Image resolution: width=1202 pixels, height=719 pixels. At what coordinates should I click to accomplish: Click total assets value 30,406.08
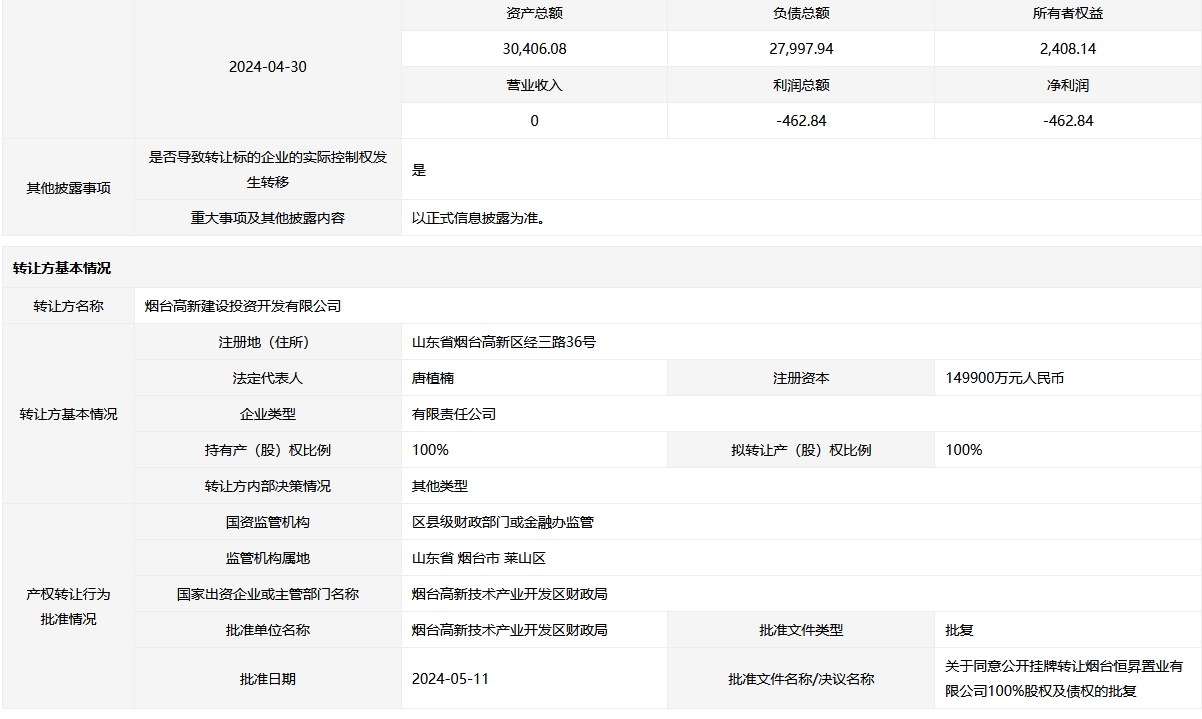[534, 48]
